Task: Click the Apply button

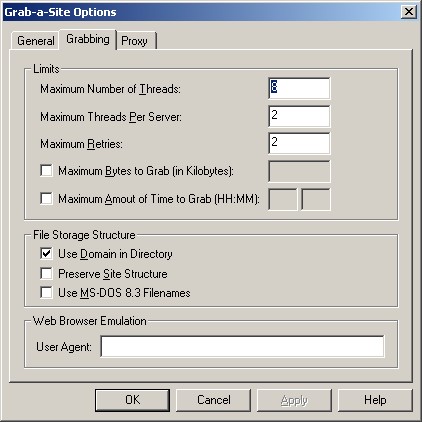Action: [x=294, y=400]
